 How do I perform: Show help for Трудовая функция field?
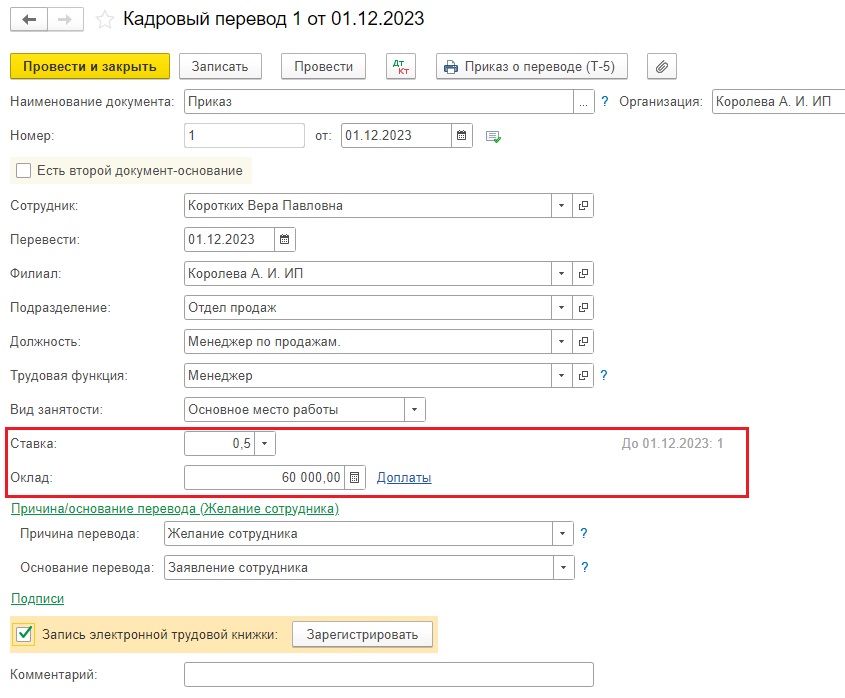[x=604, y=375]
